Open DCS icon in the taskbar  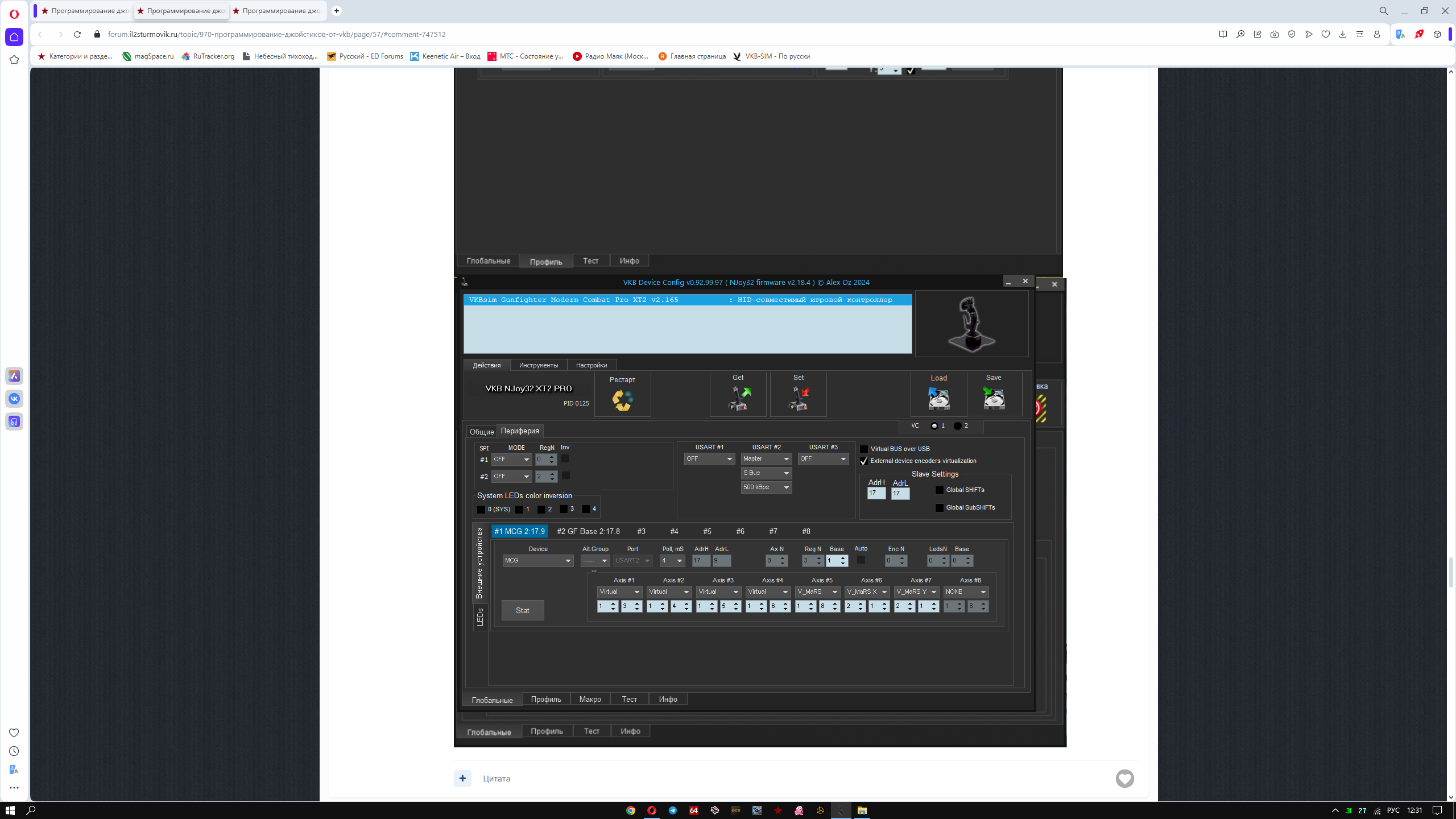point(736,810)
